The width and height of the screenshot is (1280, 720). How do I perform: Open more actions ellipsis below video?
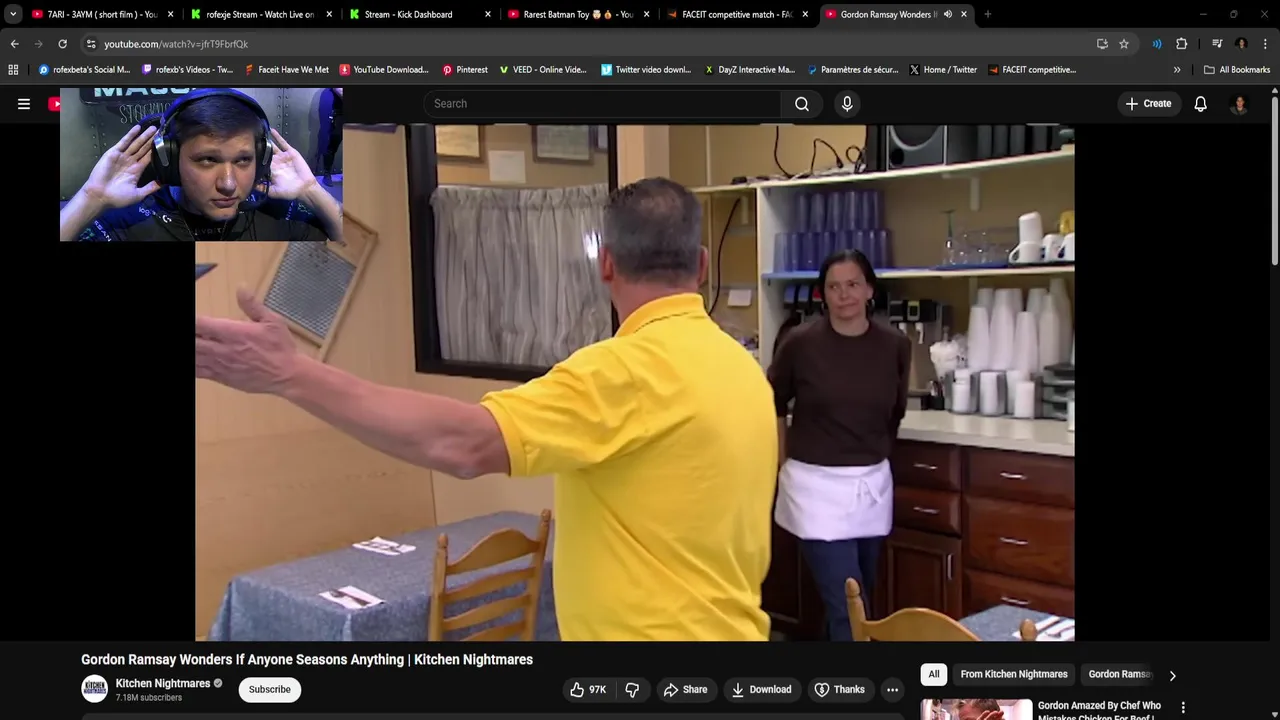[x=892, y=689]
